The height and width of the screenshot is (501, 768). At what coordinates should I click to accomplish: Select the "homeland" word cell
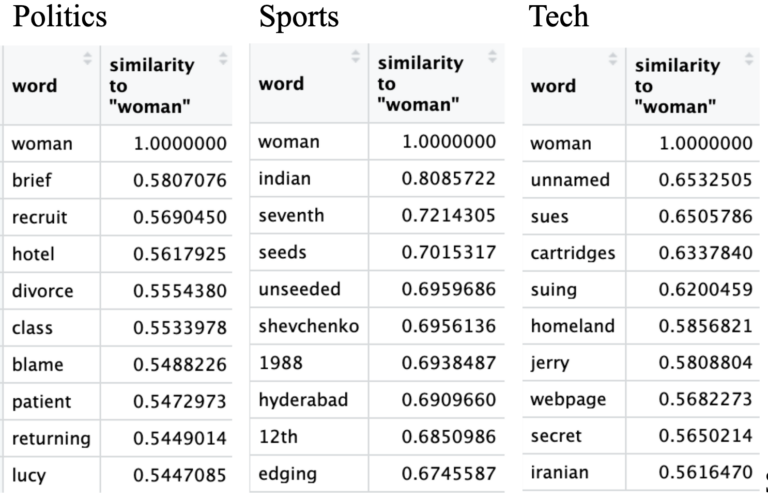click(568, 327)
